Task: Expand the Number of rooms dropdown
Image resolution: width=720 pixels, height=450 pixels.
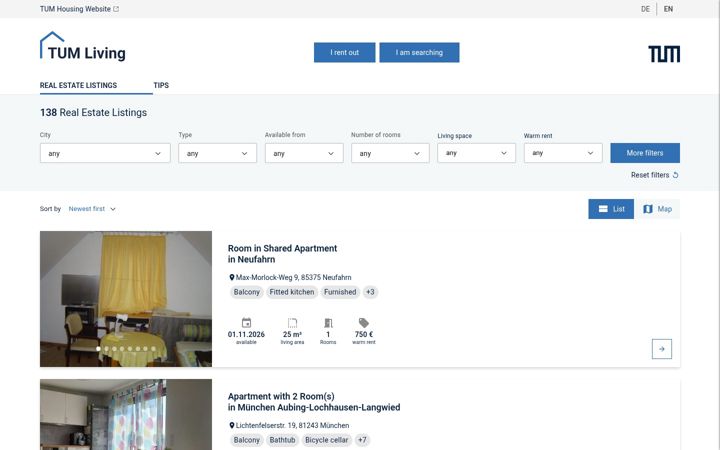Action: 390,153
